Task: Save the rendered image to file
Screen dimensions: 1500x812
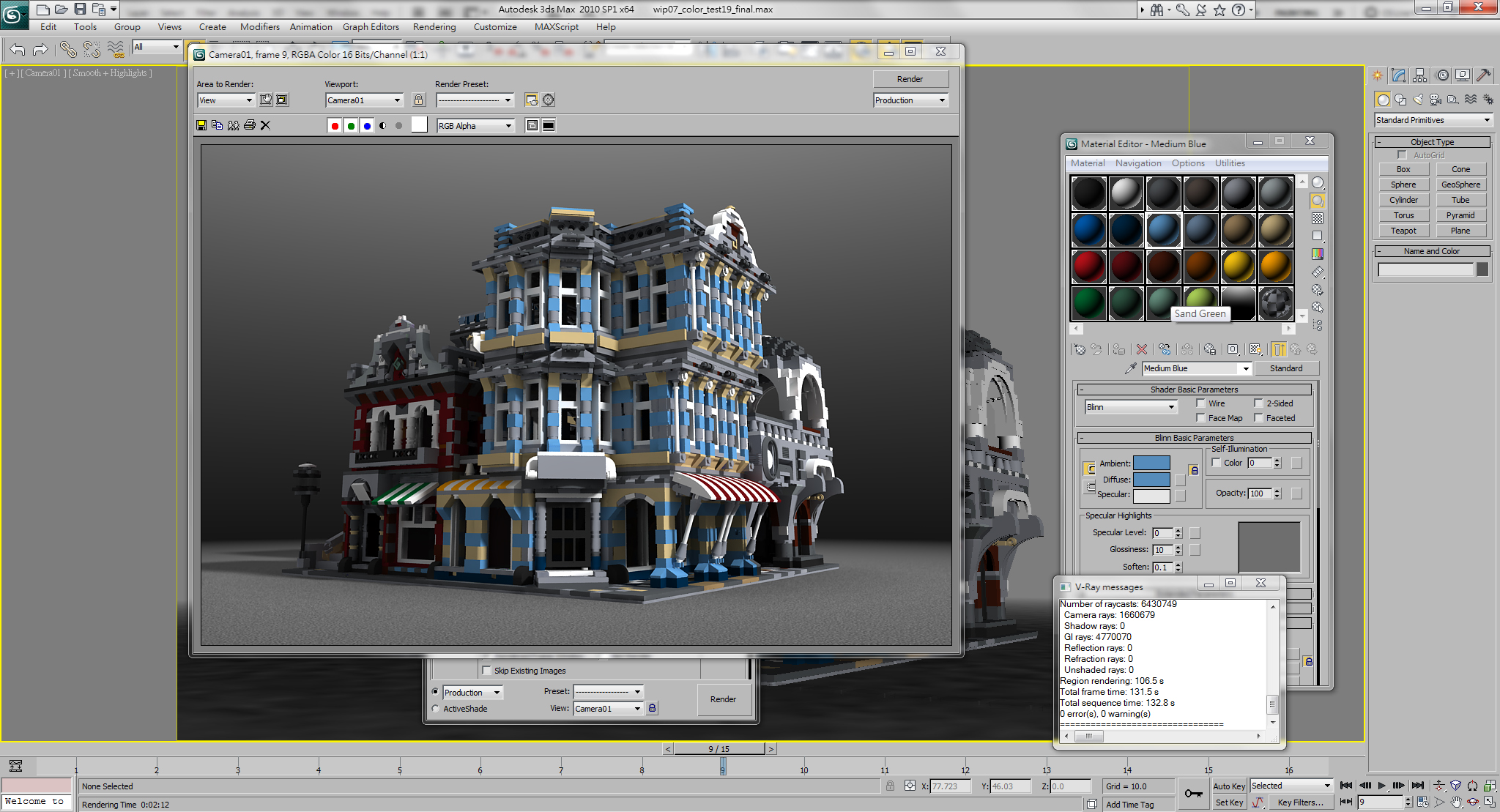Action: coord(202,125)
